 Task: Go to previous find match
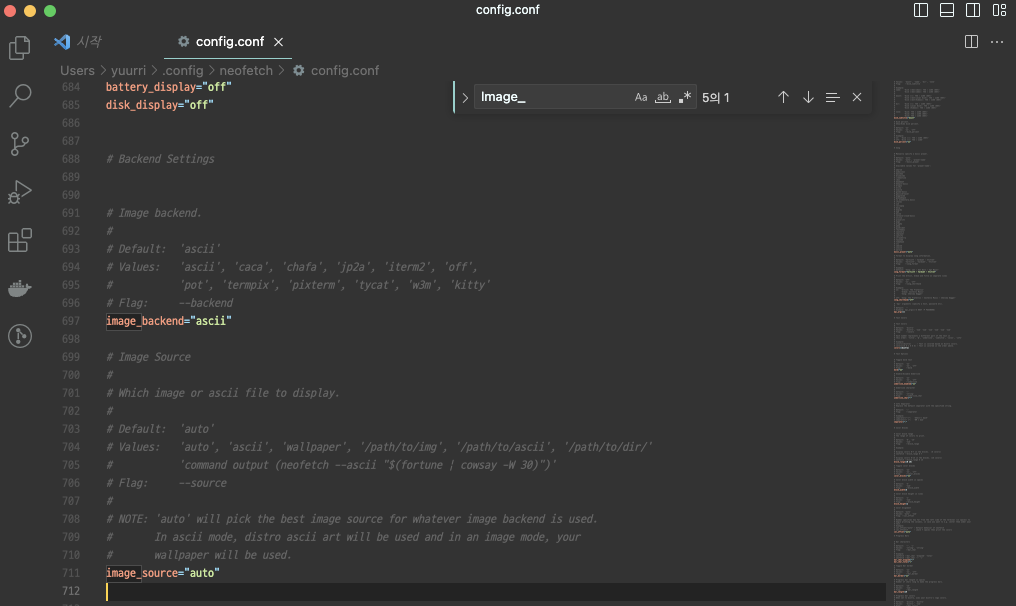click(x=783, y=97)
